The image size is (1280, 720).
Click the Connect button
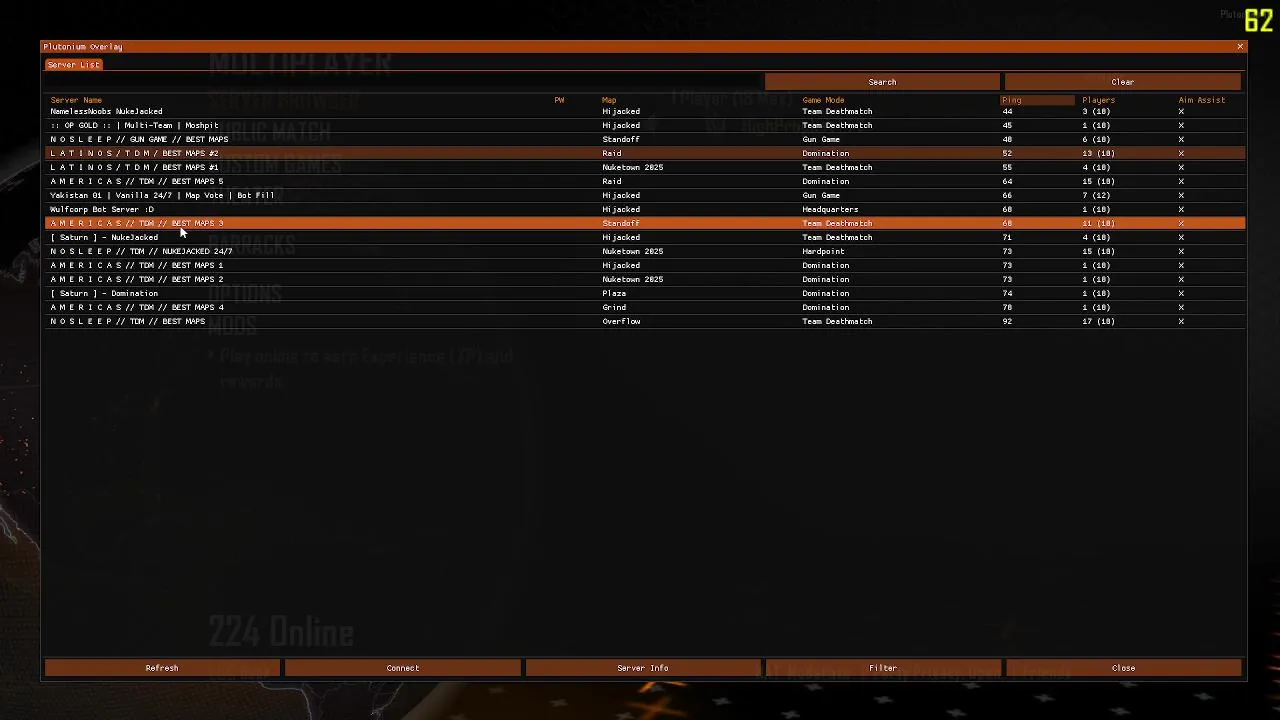(403, 668)
